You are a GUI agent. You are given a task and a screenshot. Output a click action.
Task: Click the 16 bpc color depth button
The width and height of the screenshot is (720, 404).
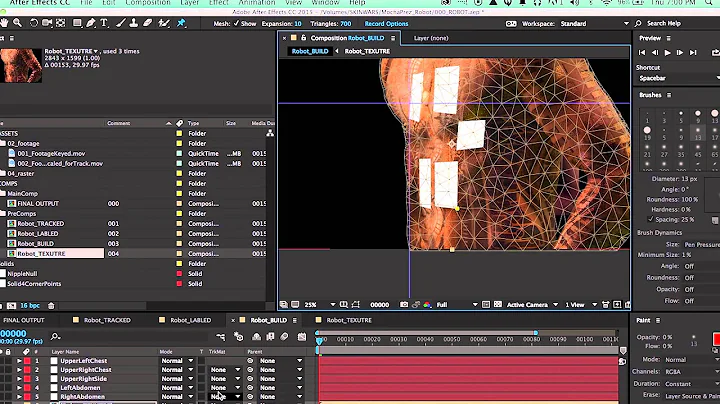pos(30,306)
